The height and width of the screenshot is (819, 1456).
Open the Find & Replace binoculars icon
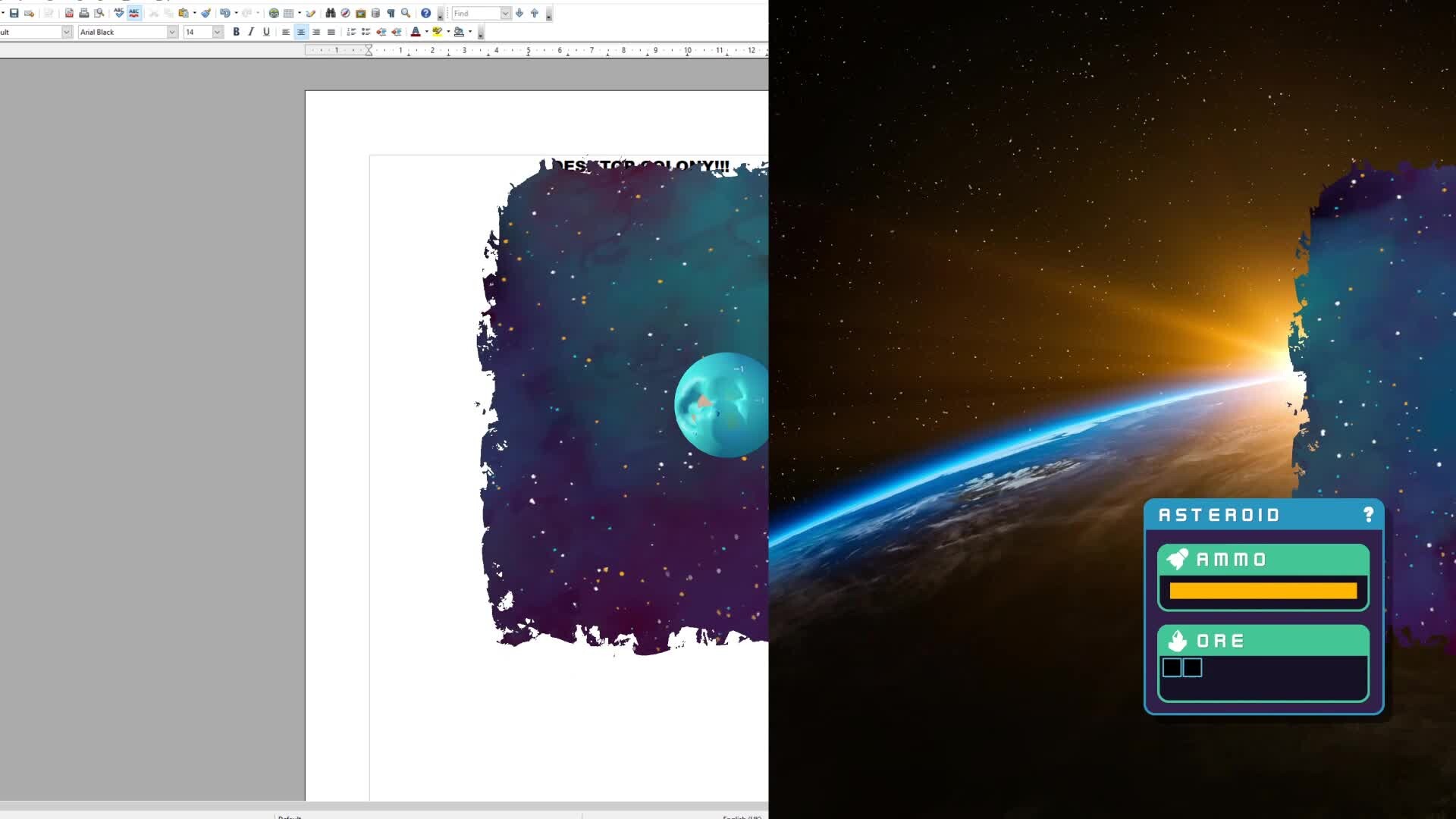click(331, 13)
